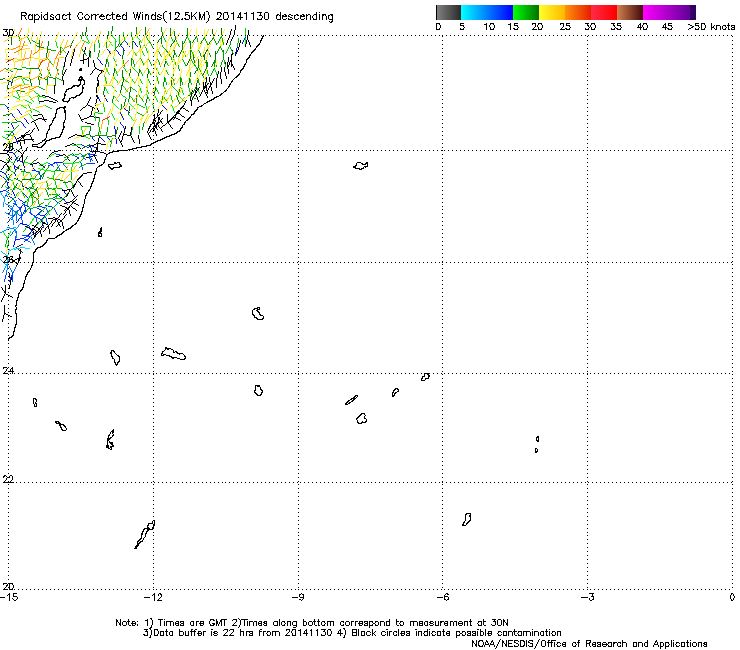The height and width of the screenshot is (650, 740).
Task: Click the latitude label '30'
Action: (8, 33)
